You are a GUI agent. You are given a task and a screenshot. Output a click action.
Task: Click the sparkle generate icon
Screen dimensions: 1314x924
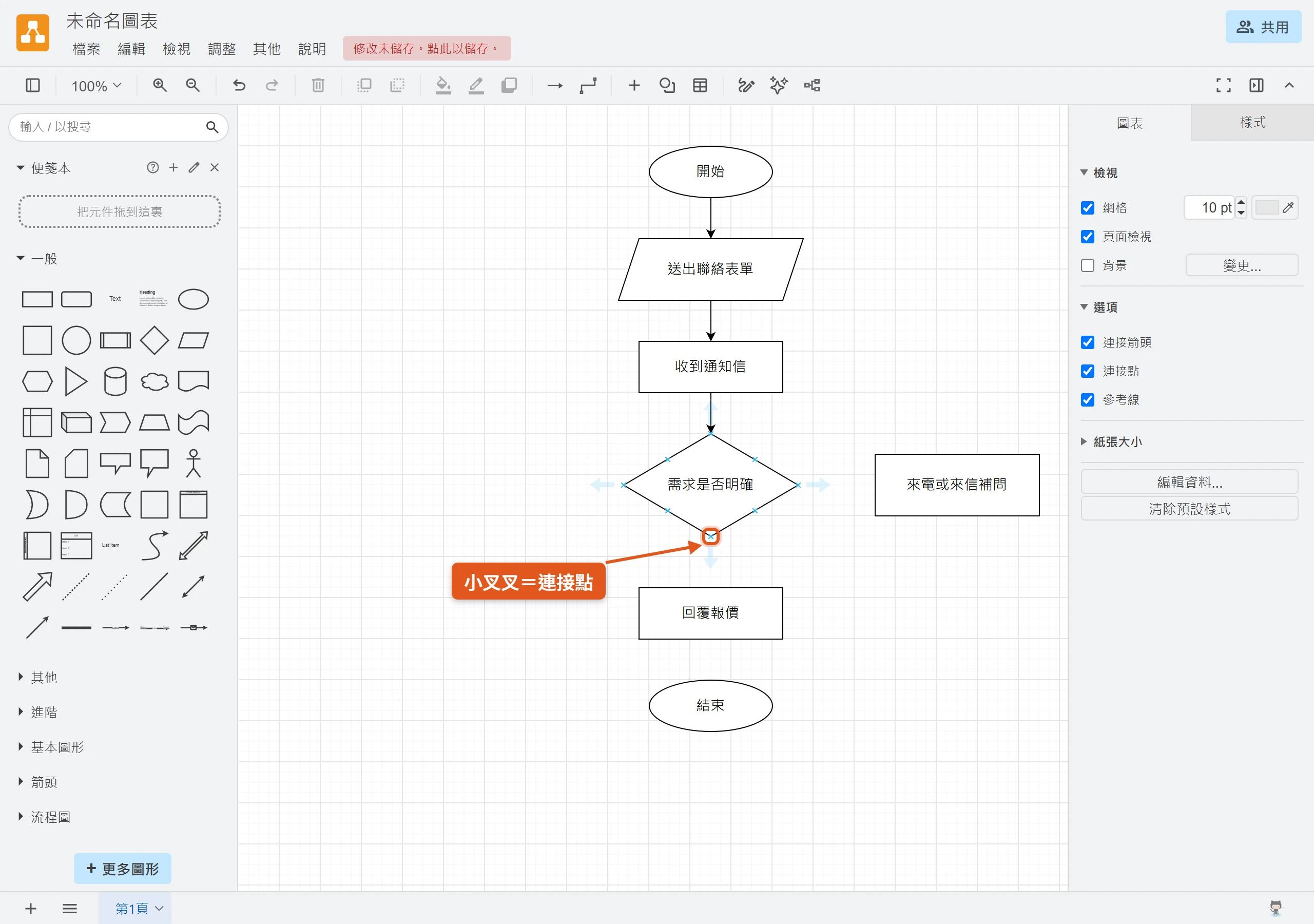778,85
